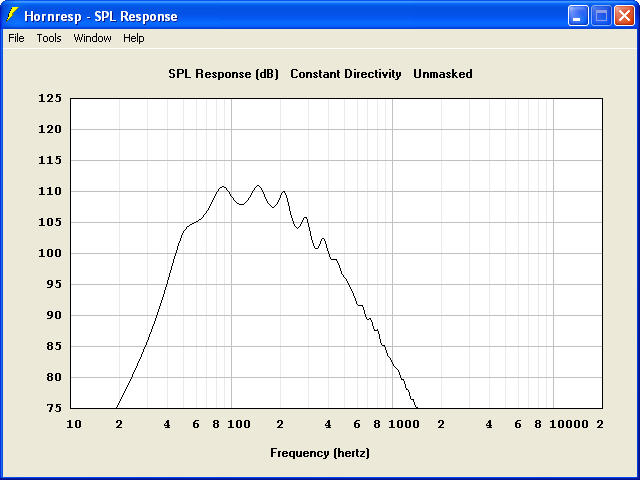Image resolution: width=640 pixels, height=480 pixels.
Task: Open the File menu
Action: (x=16, y=38)
